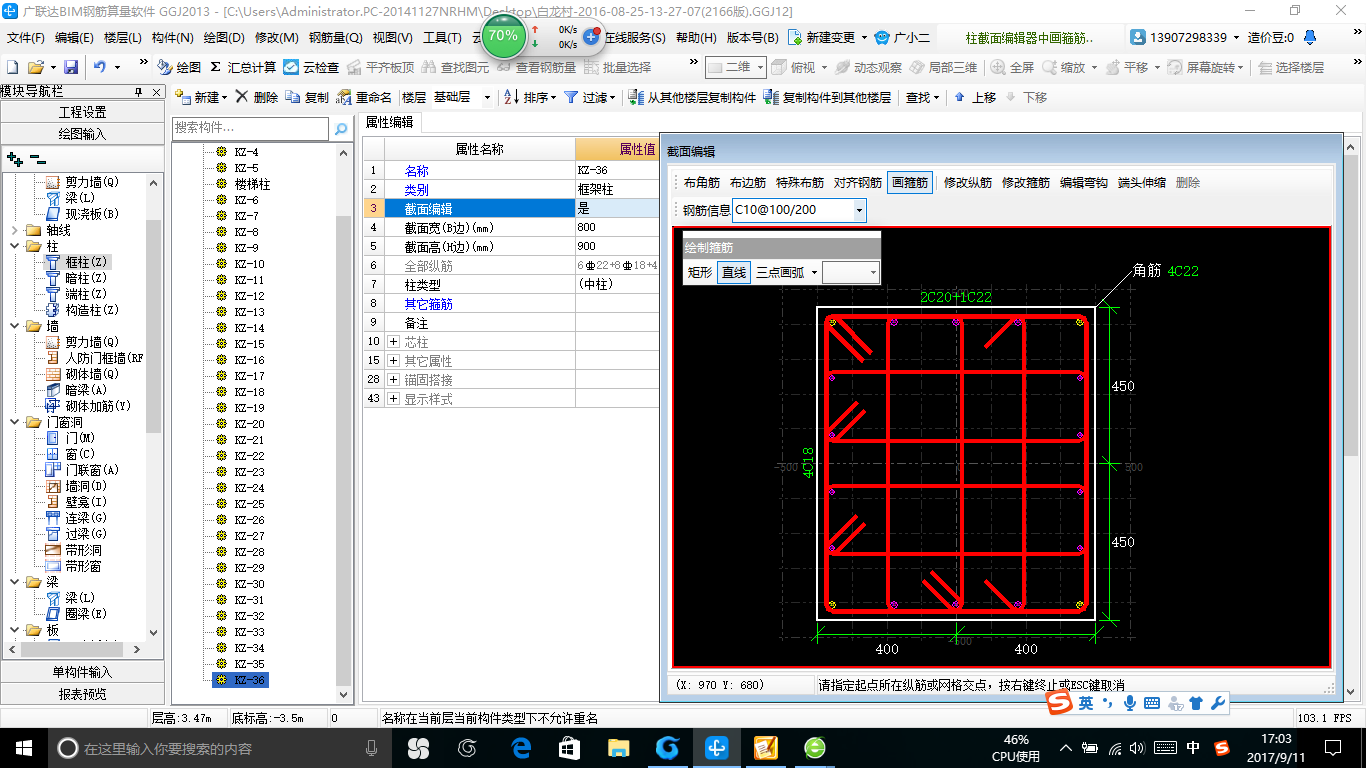
Task: Pin the 模块导航栏 panel
Action: tap(139, 92)
